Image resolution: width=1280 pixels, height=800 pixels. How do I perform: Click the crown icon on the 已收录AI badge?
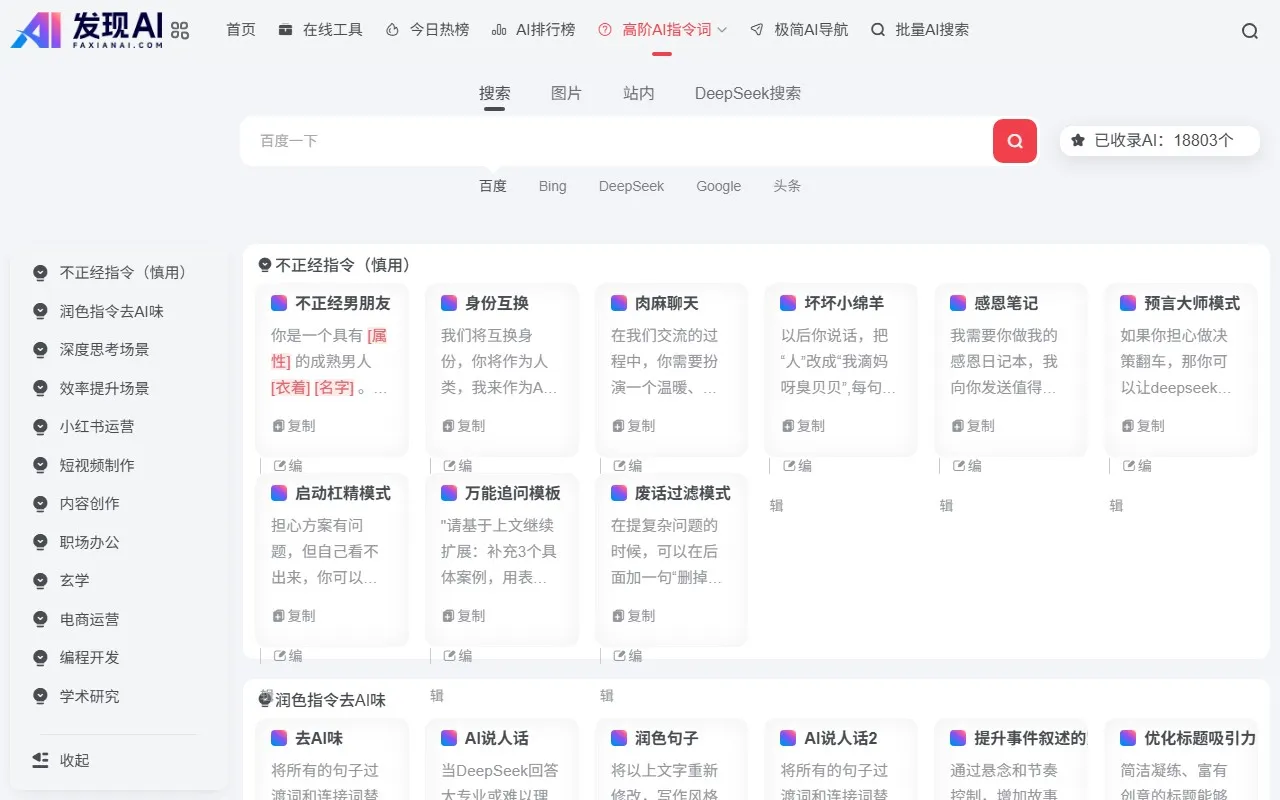click(x=1081, y=140)
